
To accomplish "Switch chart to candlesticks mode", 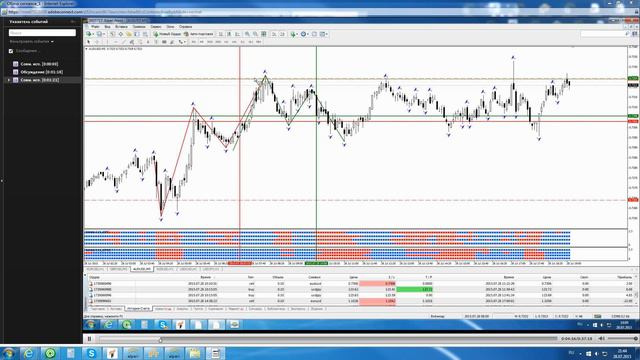I will click(229, 34).
